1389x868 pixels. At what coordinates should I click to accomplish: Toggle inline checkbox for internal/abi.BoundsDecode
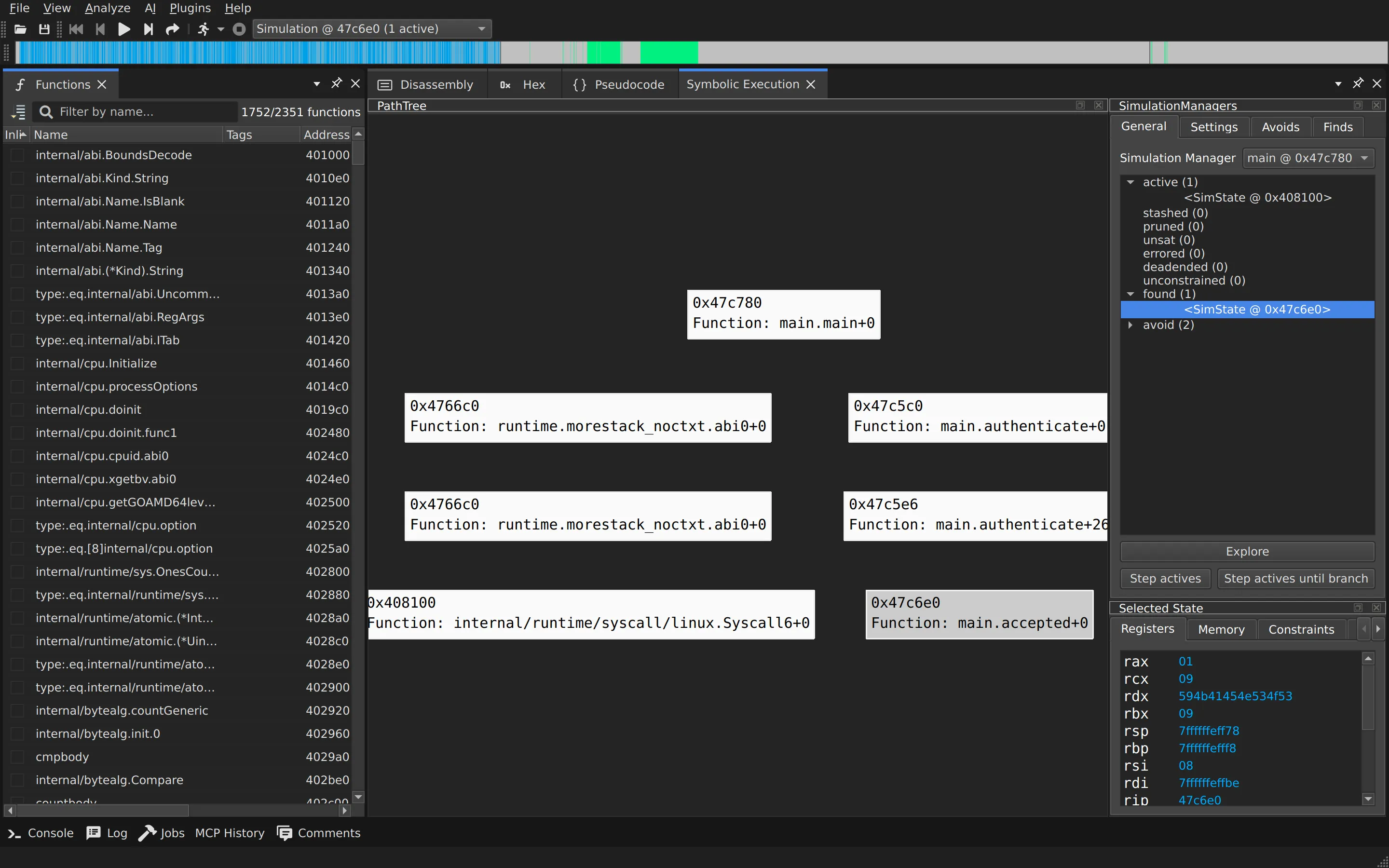[x=18, y=155]
